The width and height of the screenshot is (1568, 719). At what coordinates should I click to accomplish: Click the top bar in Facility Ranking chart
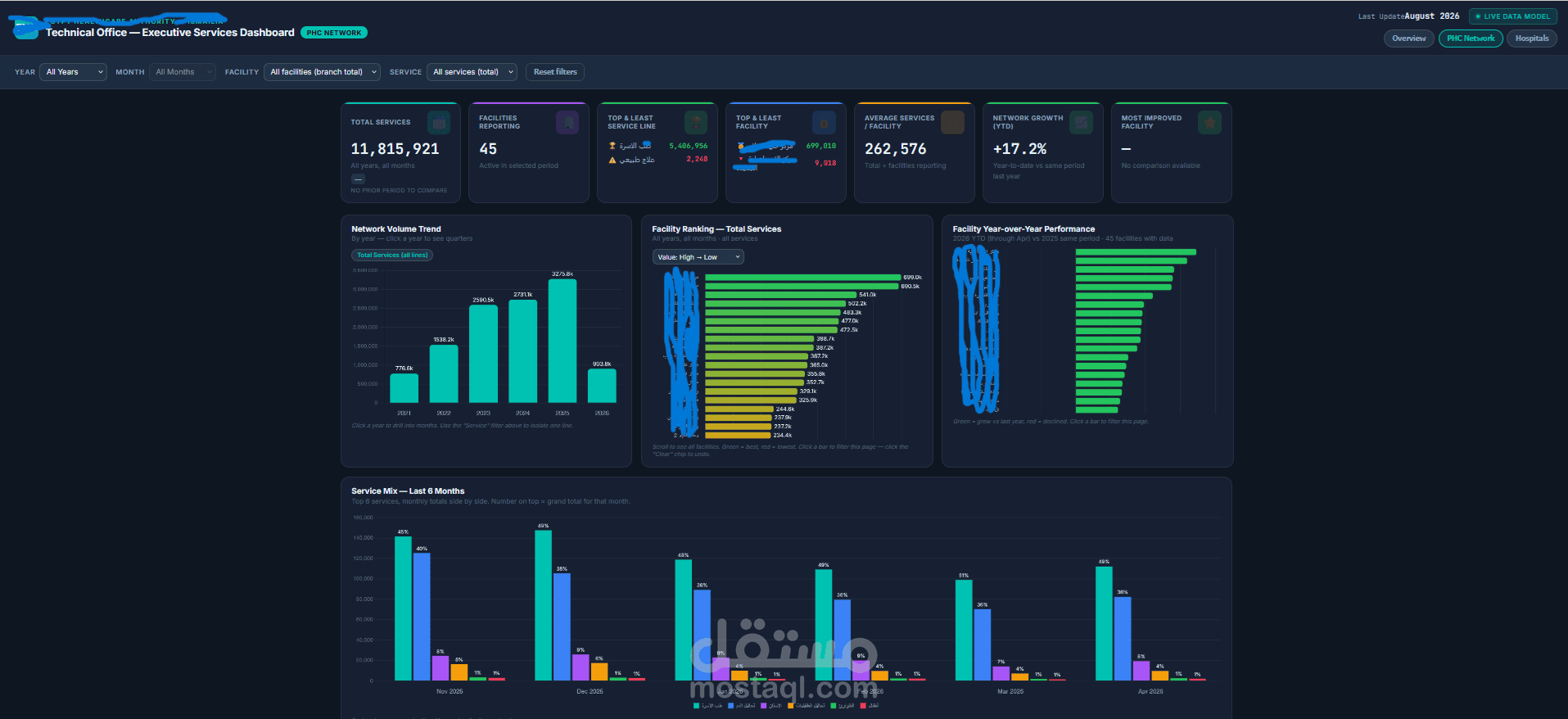[803, 278]
